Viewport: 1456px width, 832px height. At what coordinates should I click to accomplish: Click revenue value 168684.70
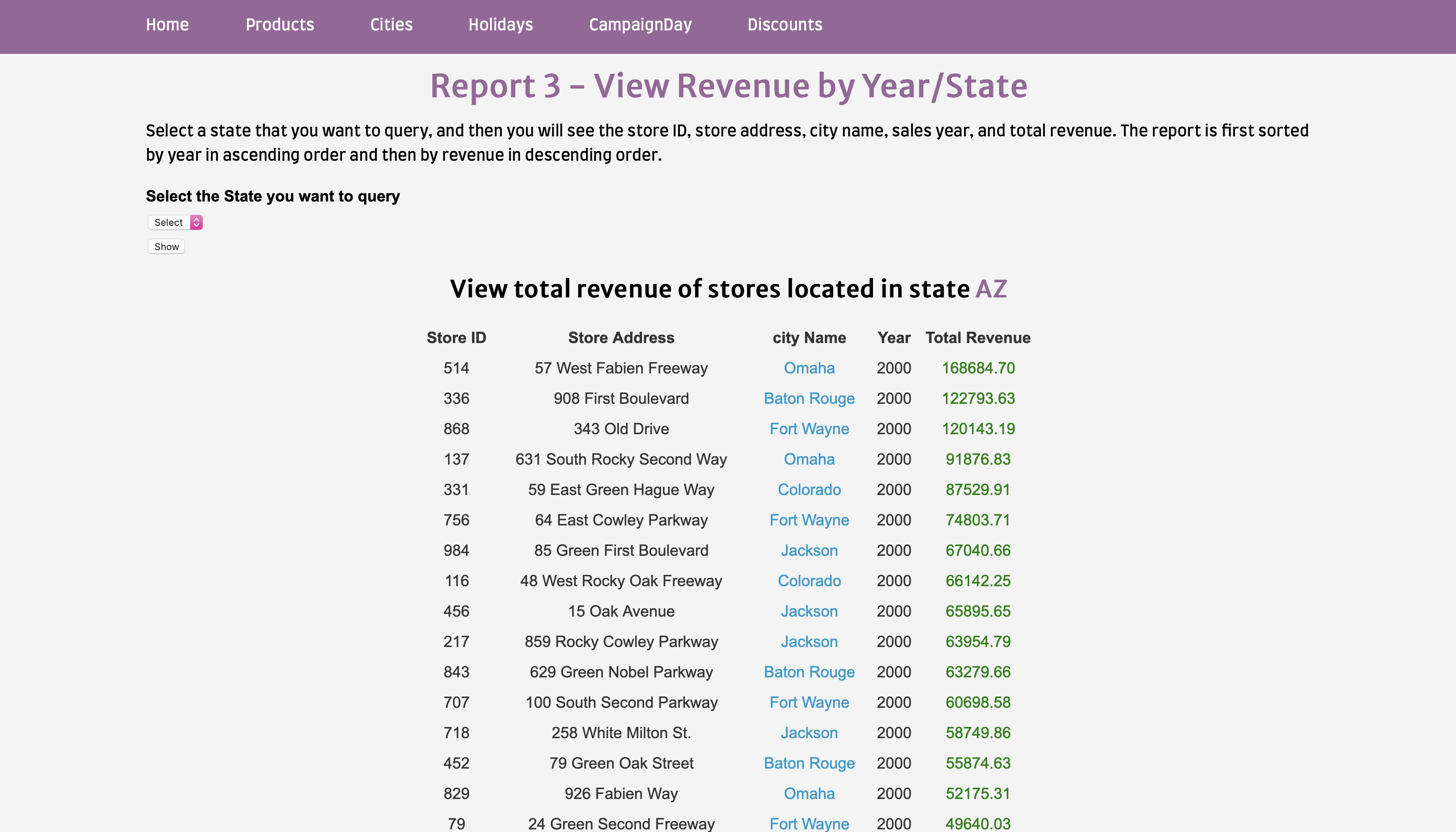click(x=977, y=368)
